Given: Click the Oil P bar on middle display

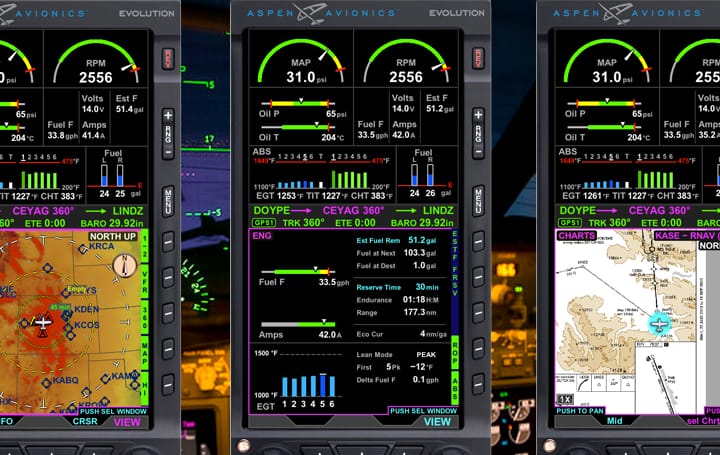Looking at the screenshot, I should click(298, 103).
